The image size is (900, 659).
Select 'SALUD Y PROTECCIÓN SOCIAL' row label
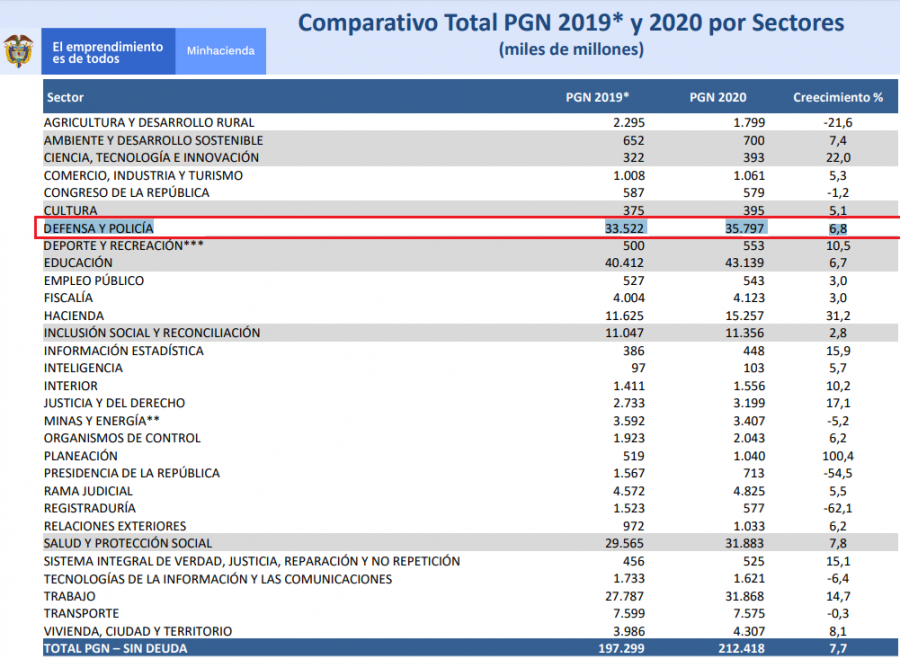[128, 543]
